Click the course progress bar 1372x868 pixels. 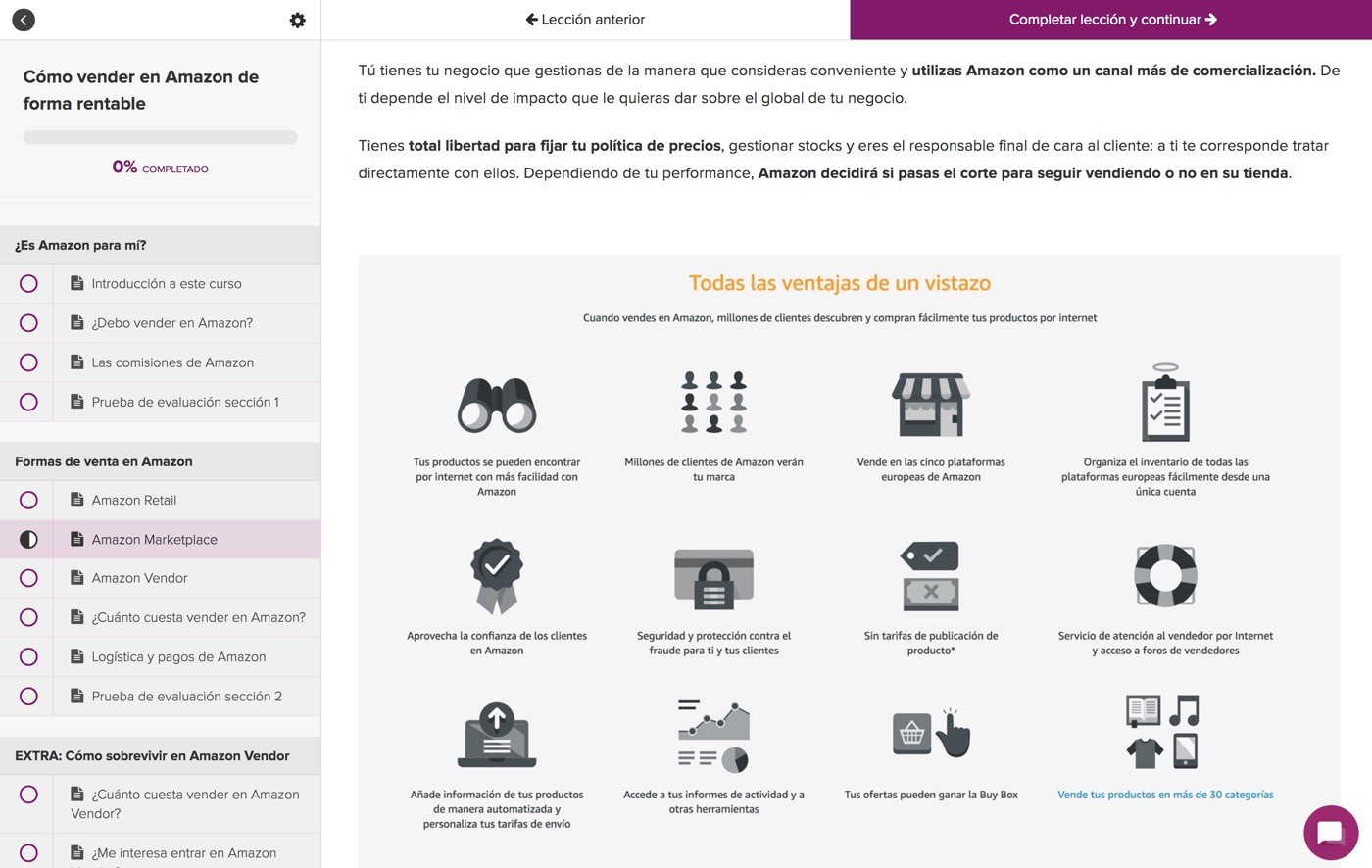click(x=160, y=138)
